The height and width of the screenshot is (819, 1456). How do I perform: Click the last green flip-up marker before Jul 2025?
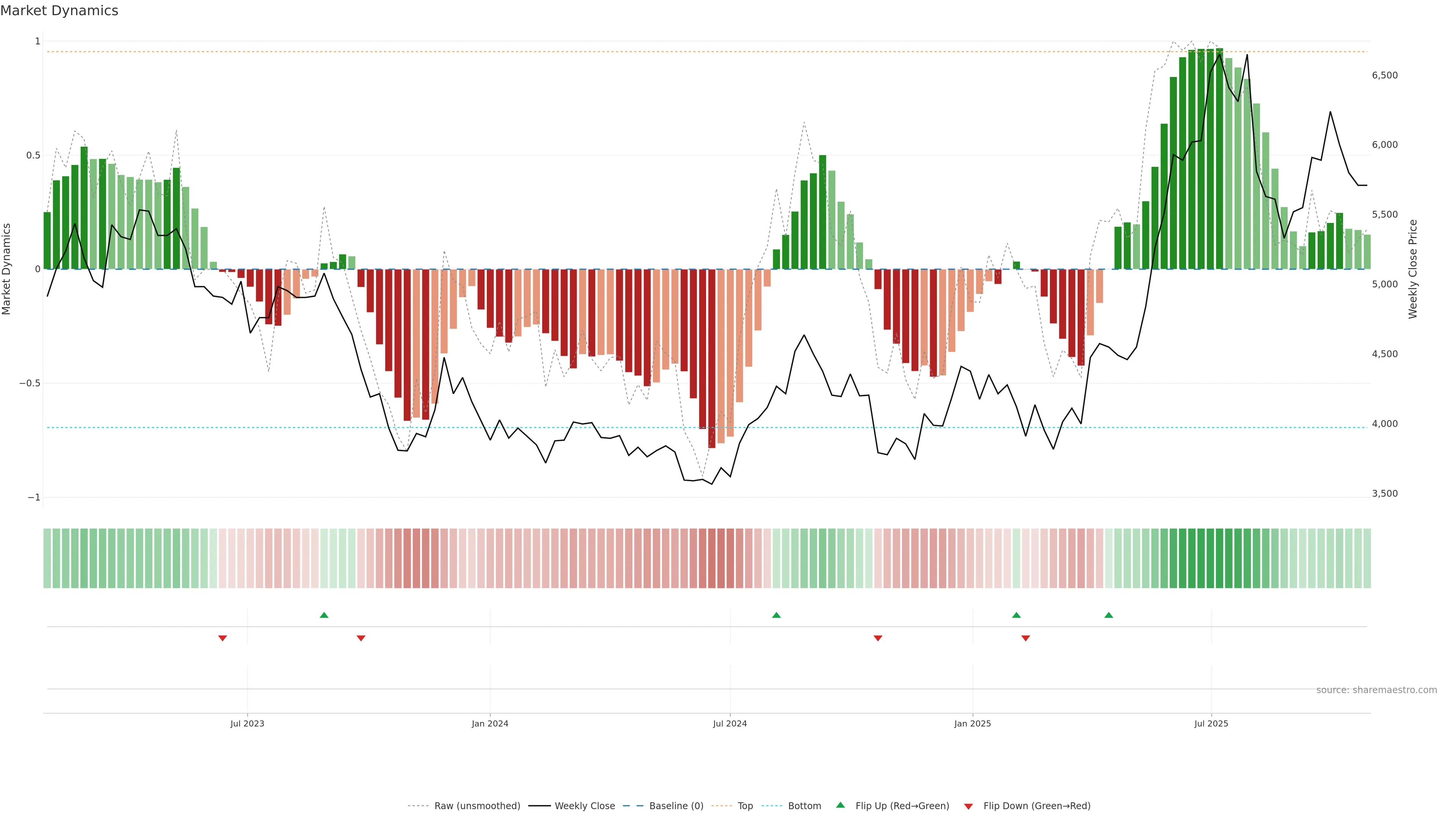pos(1108,615)
